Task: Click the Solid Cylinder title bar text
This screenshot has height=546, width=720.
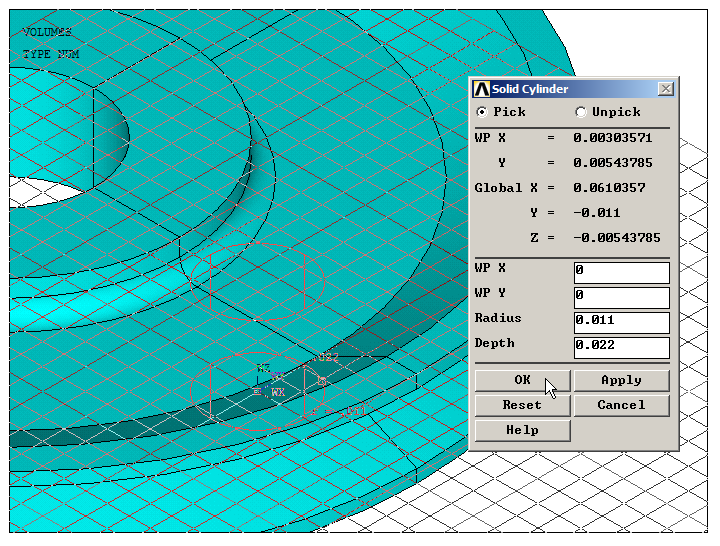Action: point(530,89)
